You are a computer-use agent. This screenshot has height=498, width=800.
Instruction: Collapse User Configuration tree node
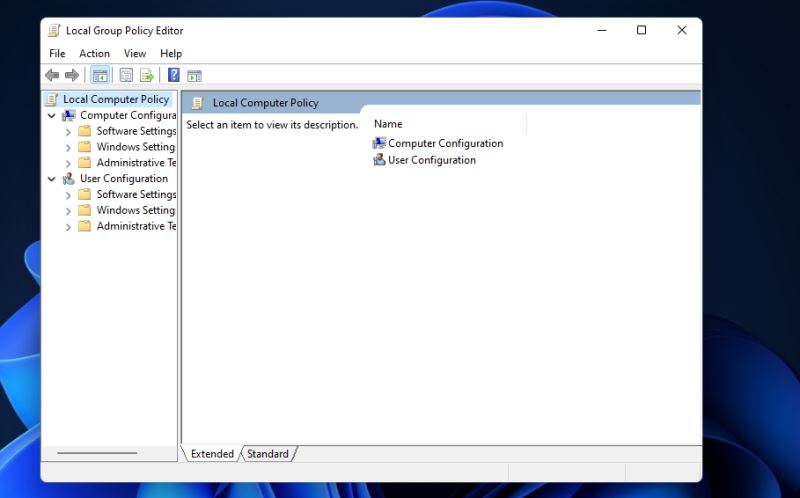click(52, 179)
